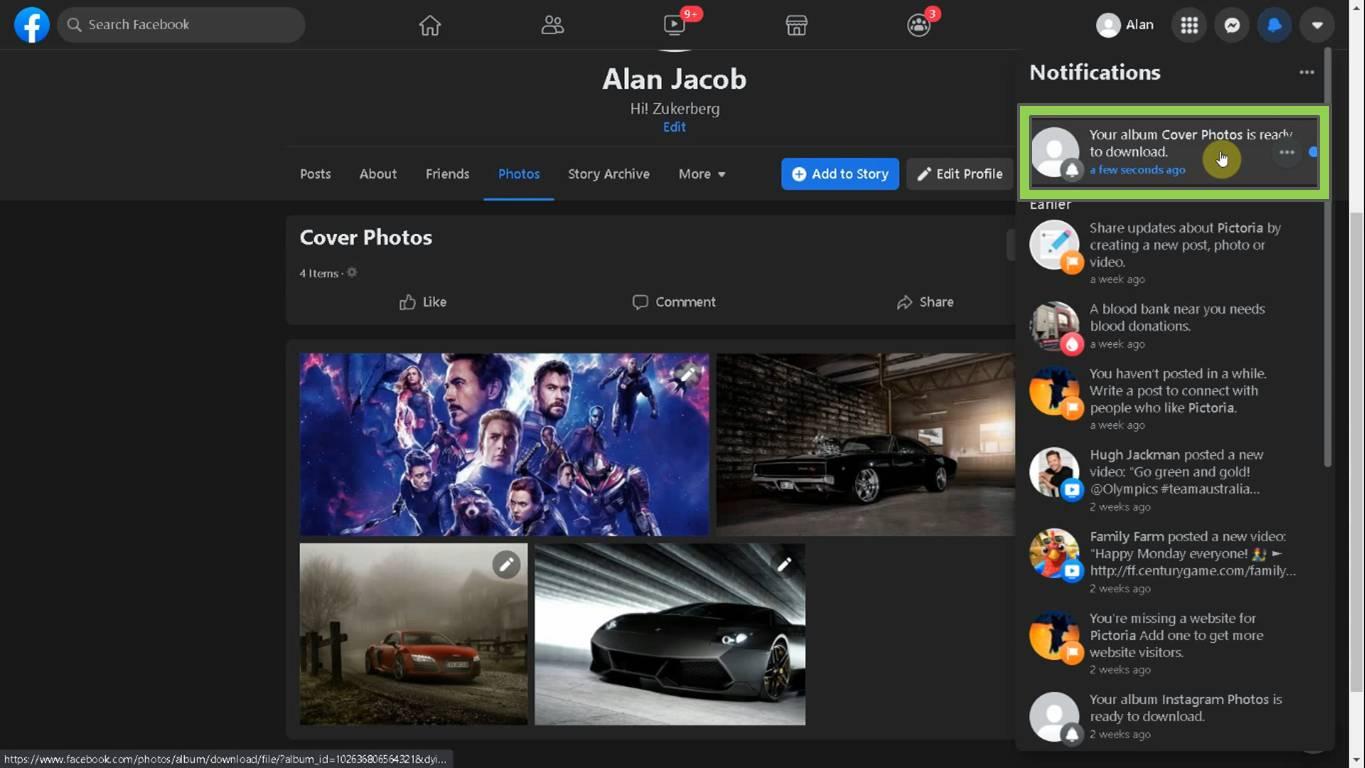Edit the Avengers photo via pencil icon
The height and width of the screenshot is (768, 1365).
pyautogui.click(x=687, y=374)
